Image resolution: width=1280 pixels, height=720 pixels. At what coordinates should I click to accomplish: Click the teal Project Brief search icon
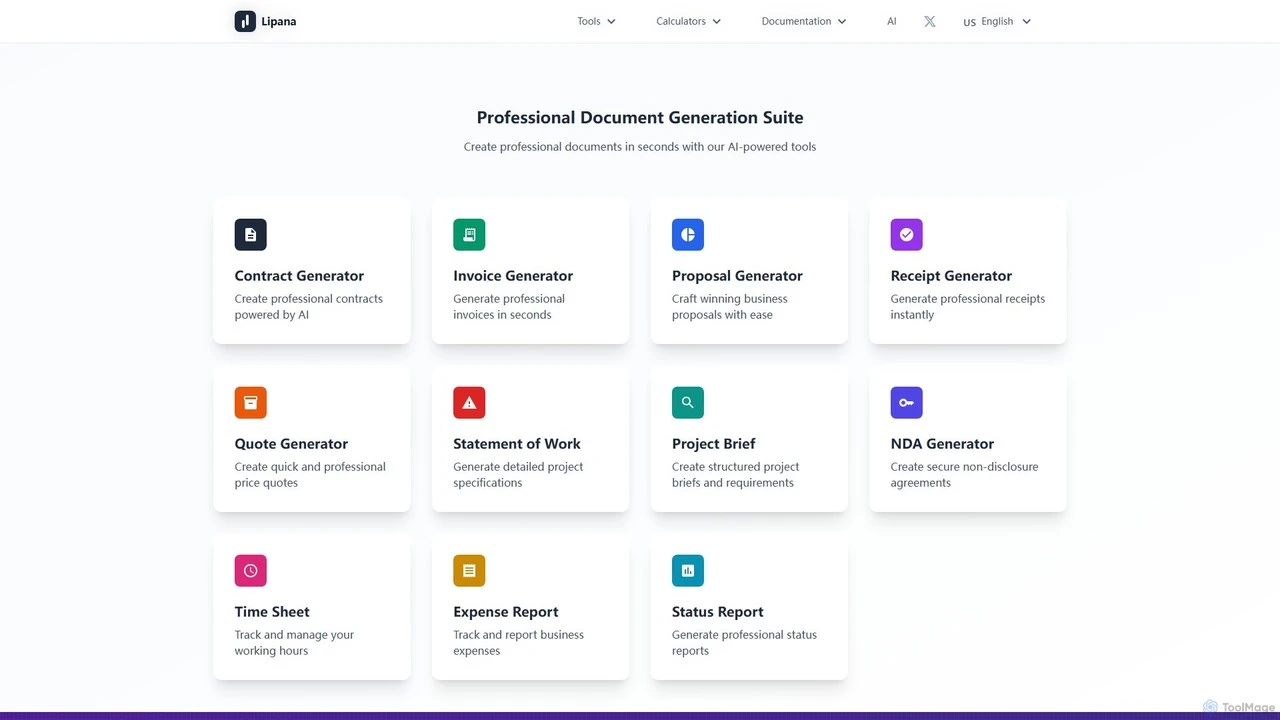(688, 403)
